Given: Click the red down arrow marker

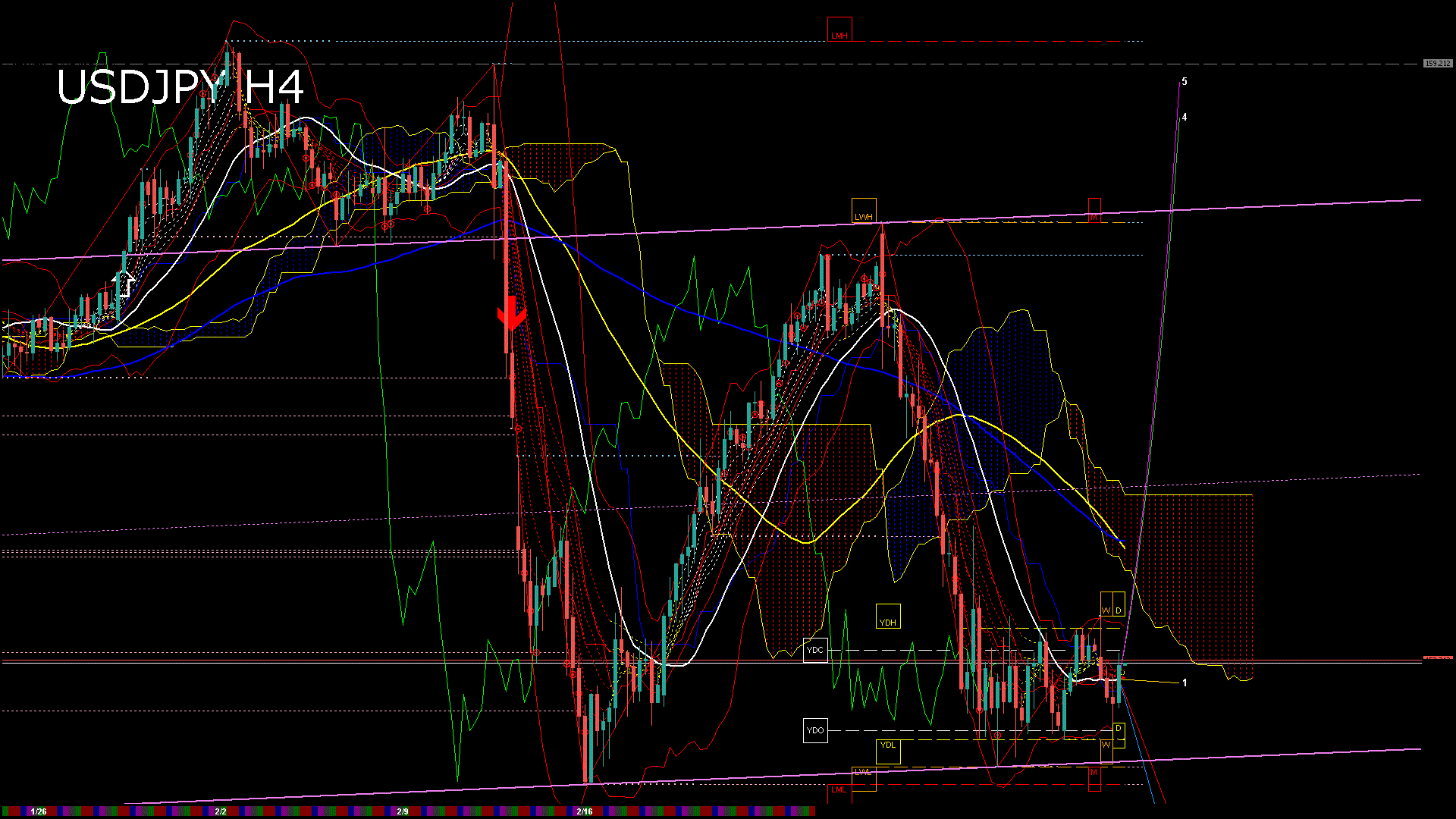Looking at the screenshot, I should tap(511, 313).
